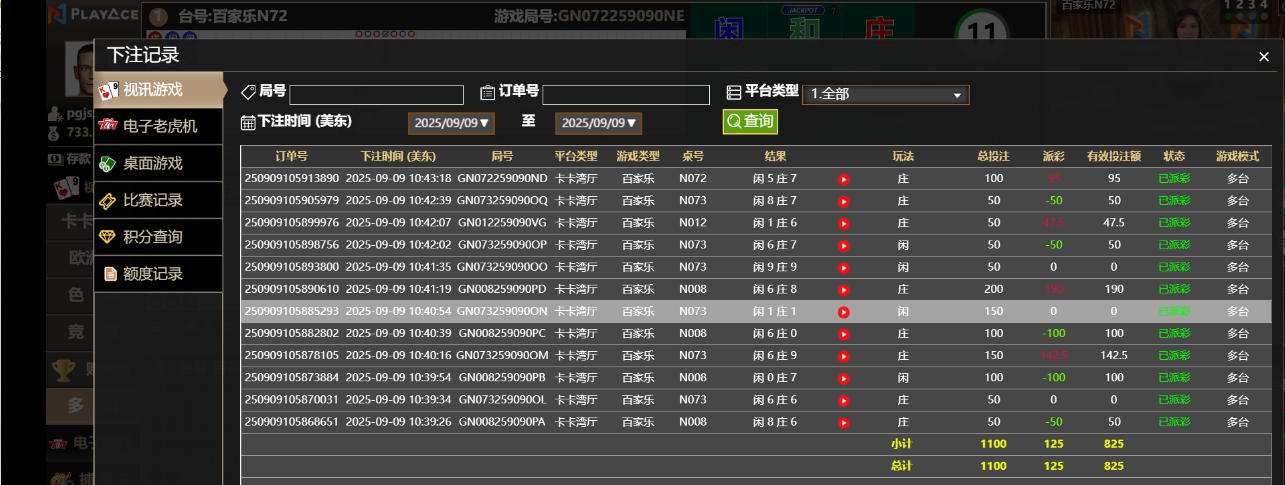This screenshot has width=1285, height=485.
Task: Click the green 查询 search button
Action: pyautogui.click(x=750, y=121)
